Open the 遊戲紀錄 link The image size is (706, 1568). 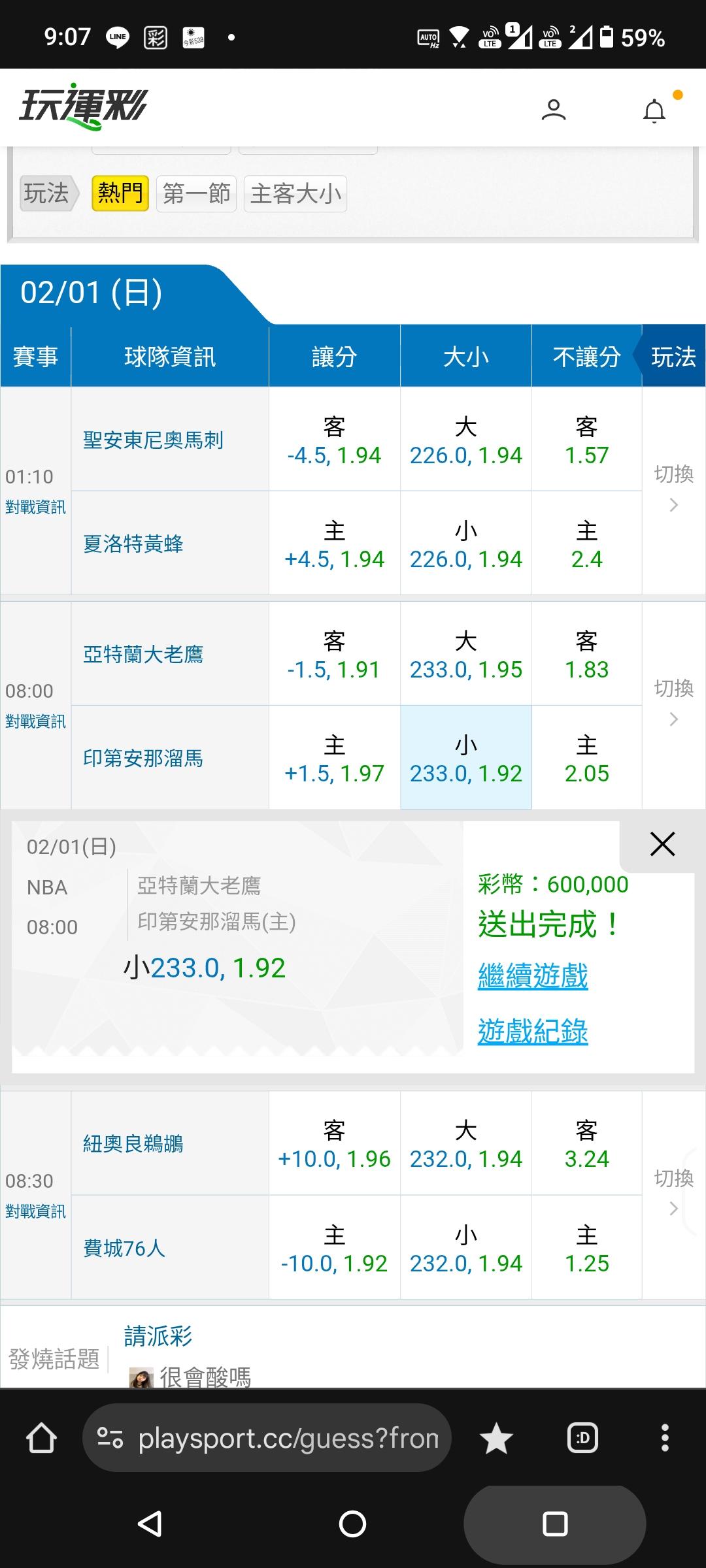click(x=533, y=1032)
